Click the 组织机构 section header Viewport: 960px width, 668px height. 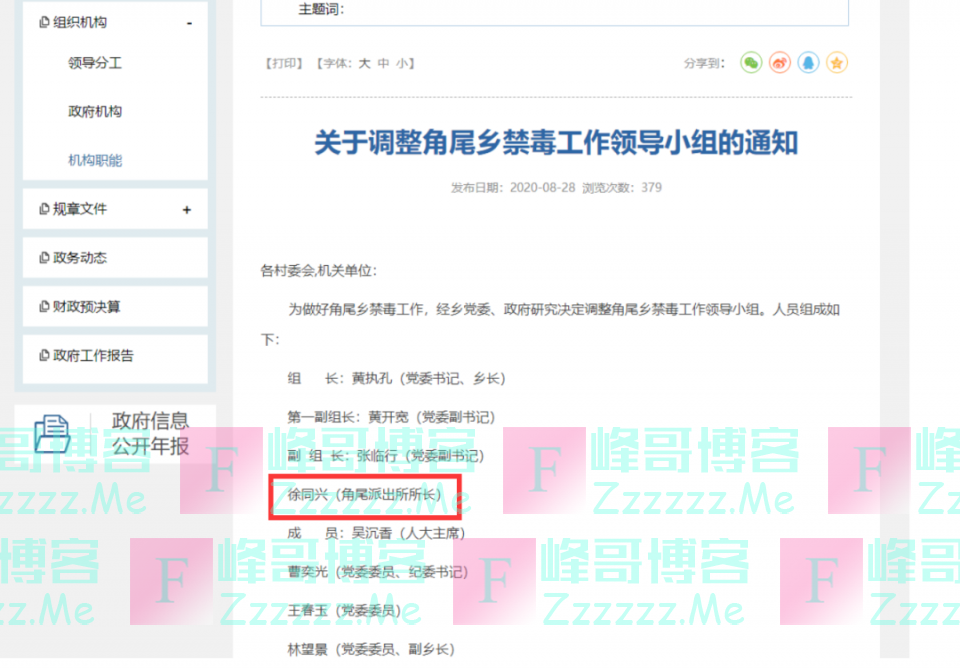80,22
